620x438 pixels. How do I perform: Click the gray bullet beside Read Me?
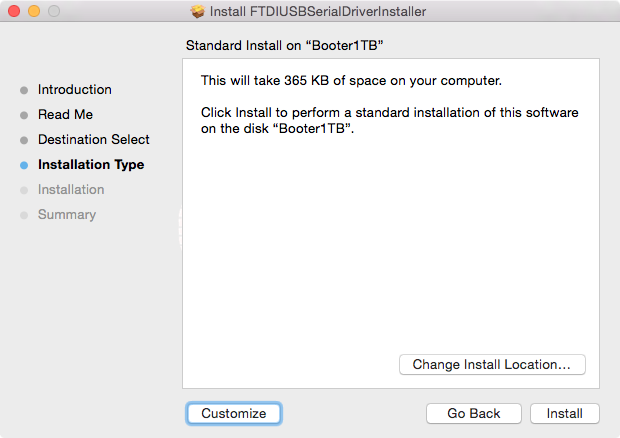tap(24, 115)
